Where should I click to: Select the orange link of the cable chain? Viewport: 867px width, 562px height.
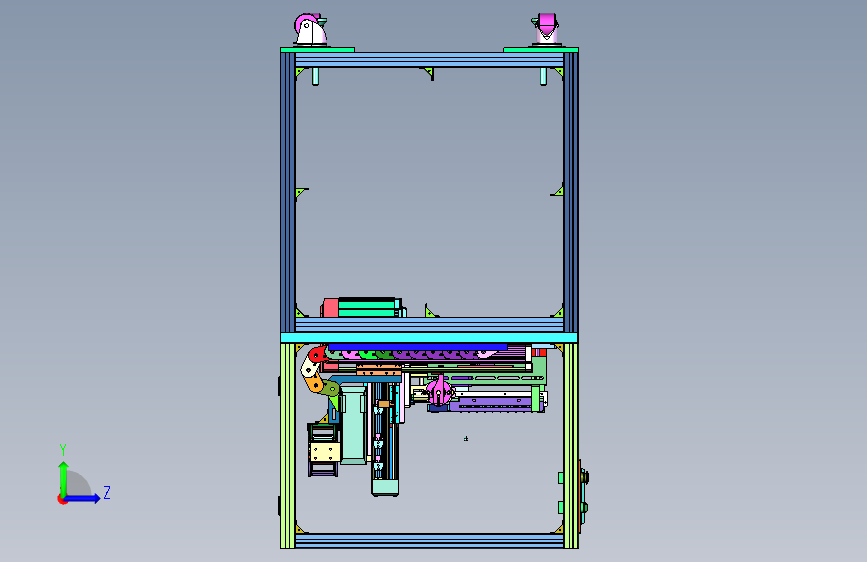click(x=315, y=383)
